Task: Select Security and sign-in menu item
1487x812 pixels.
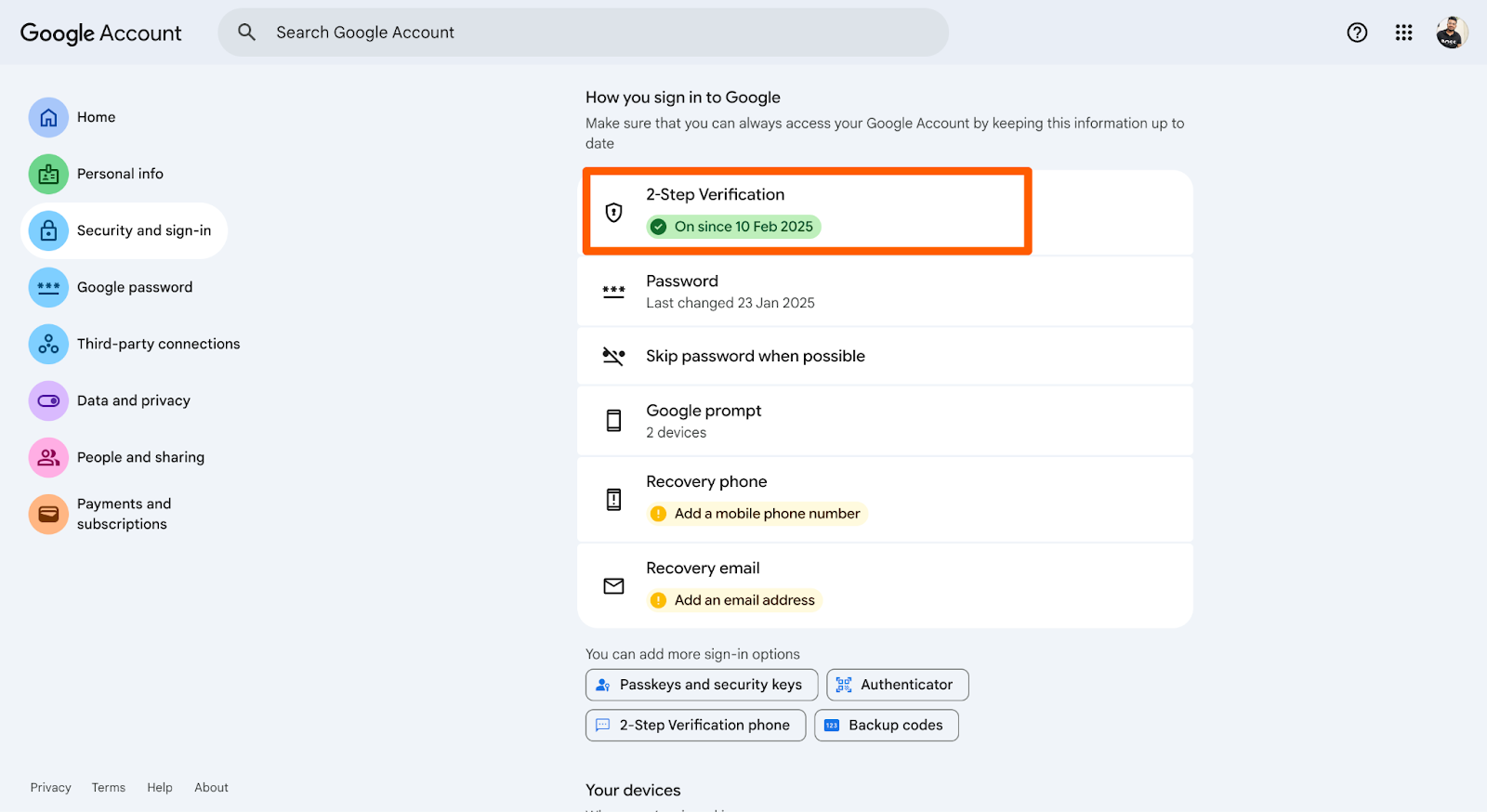Action: (x=143, y=230)
